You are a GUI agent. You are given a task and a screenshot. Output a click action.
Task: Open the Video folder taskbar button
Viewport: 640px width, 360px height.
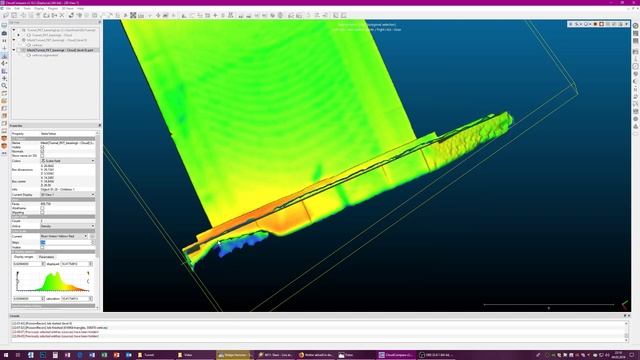194,355
